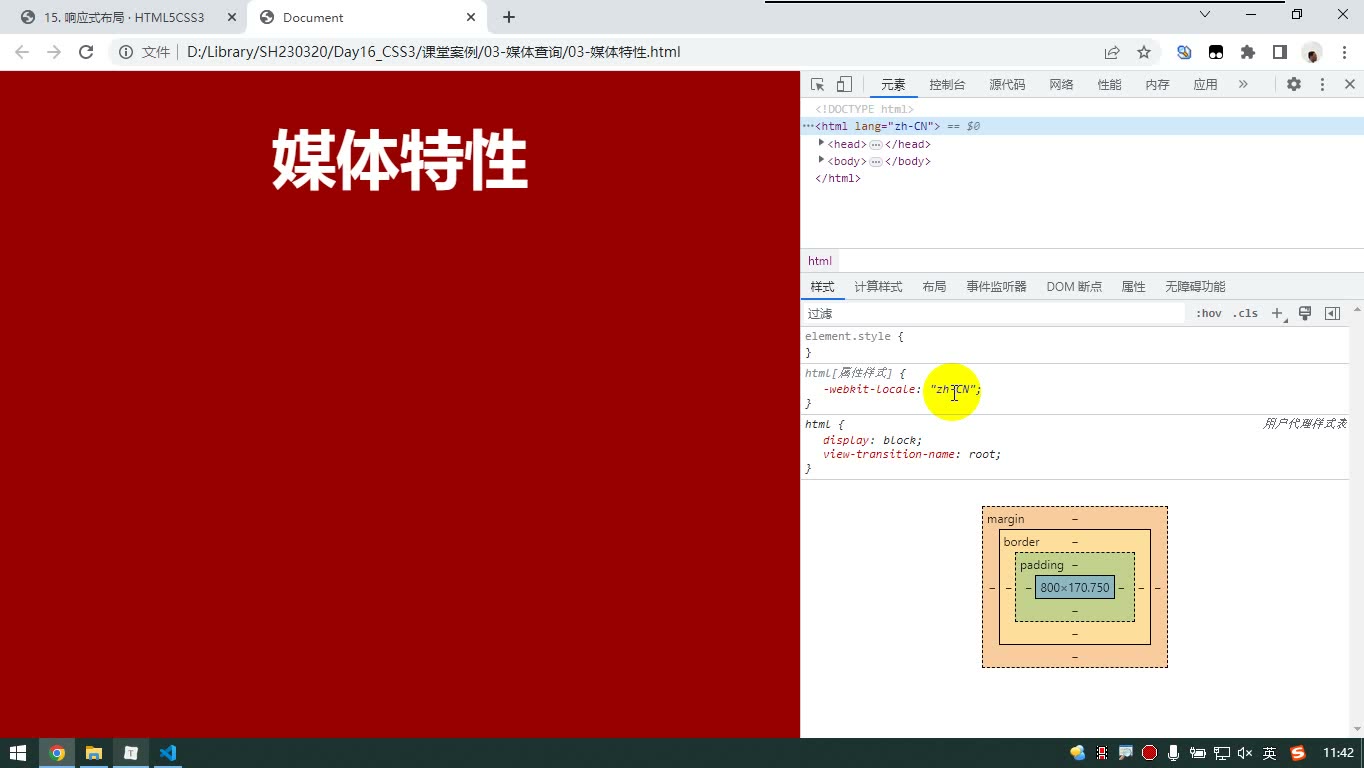Close the DevTools panel
Image resolution: width=1364 pixels, height=768 pixels.
pyautogui.click(x=1349, y=85)
